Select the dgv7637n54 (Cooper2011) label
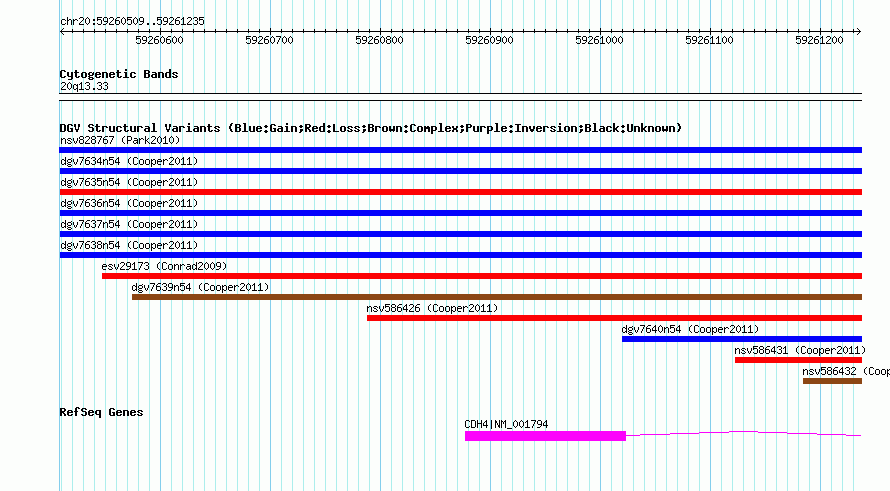 (129, 224)
